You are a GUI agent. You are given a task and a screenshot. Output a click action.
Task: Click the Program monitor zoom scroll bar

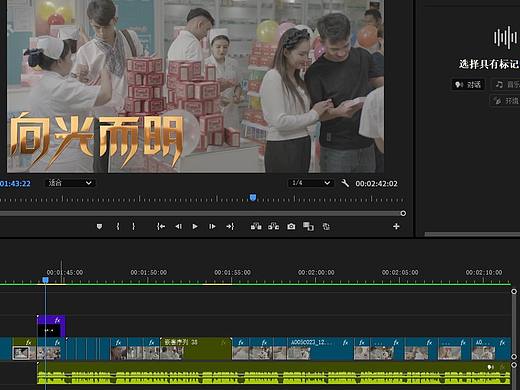click(201, 213)
